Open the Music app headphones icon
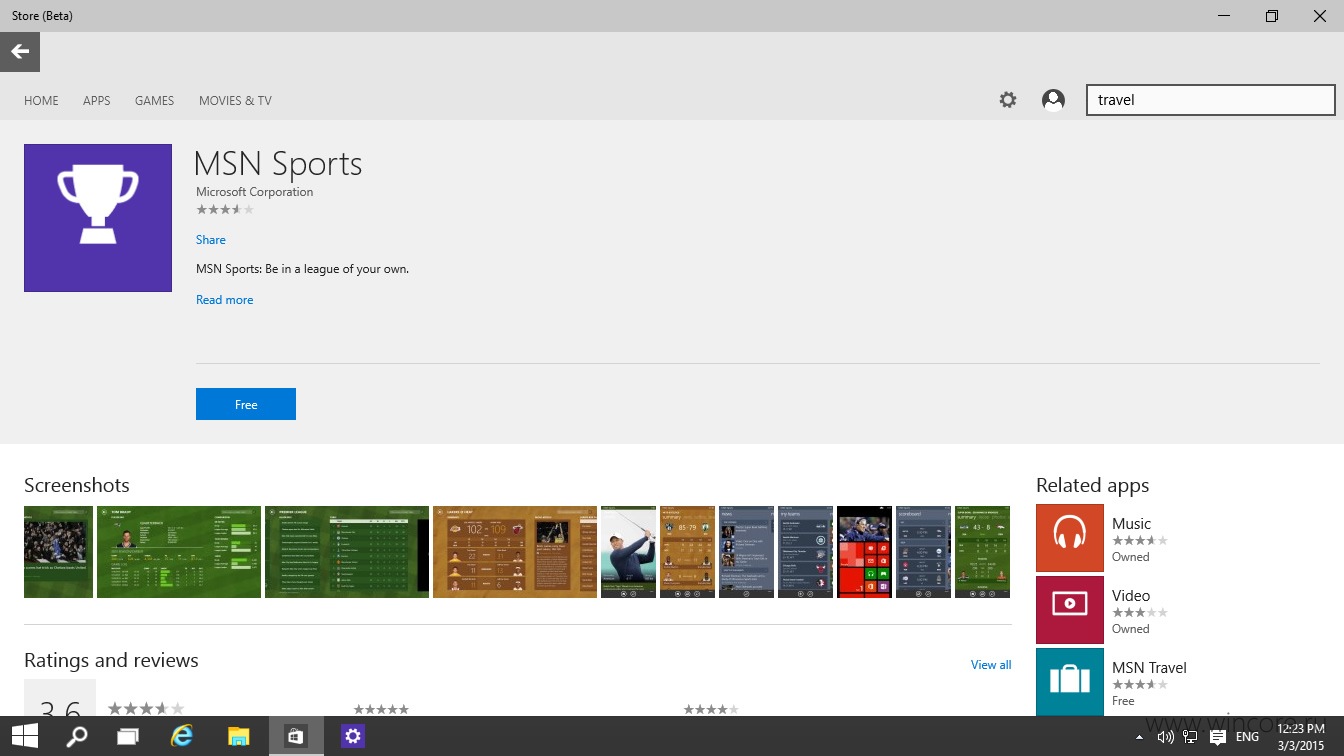Viewport: 1344px width, 756px height. click(x=1070, y=538)
